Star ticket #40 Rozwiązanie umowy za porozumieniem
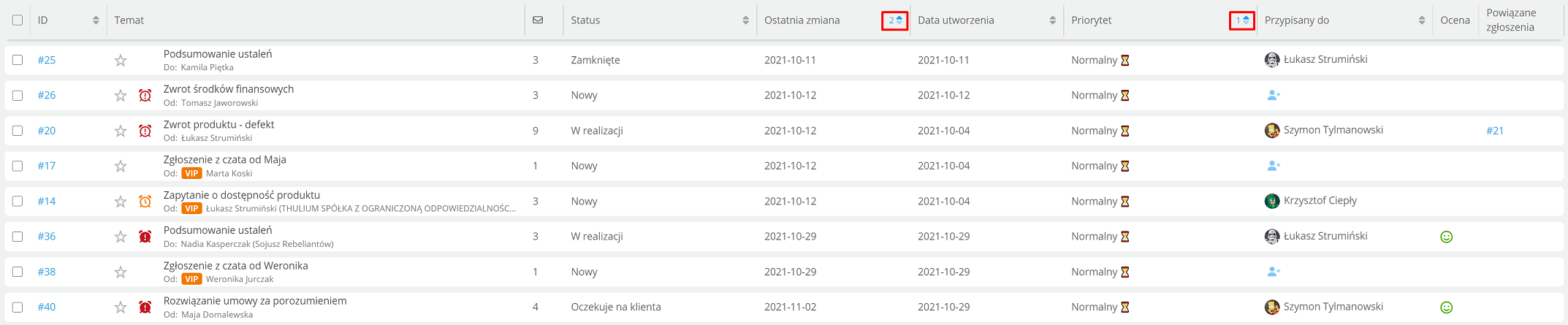1568x325 pixels. [121, 307]
